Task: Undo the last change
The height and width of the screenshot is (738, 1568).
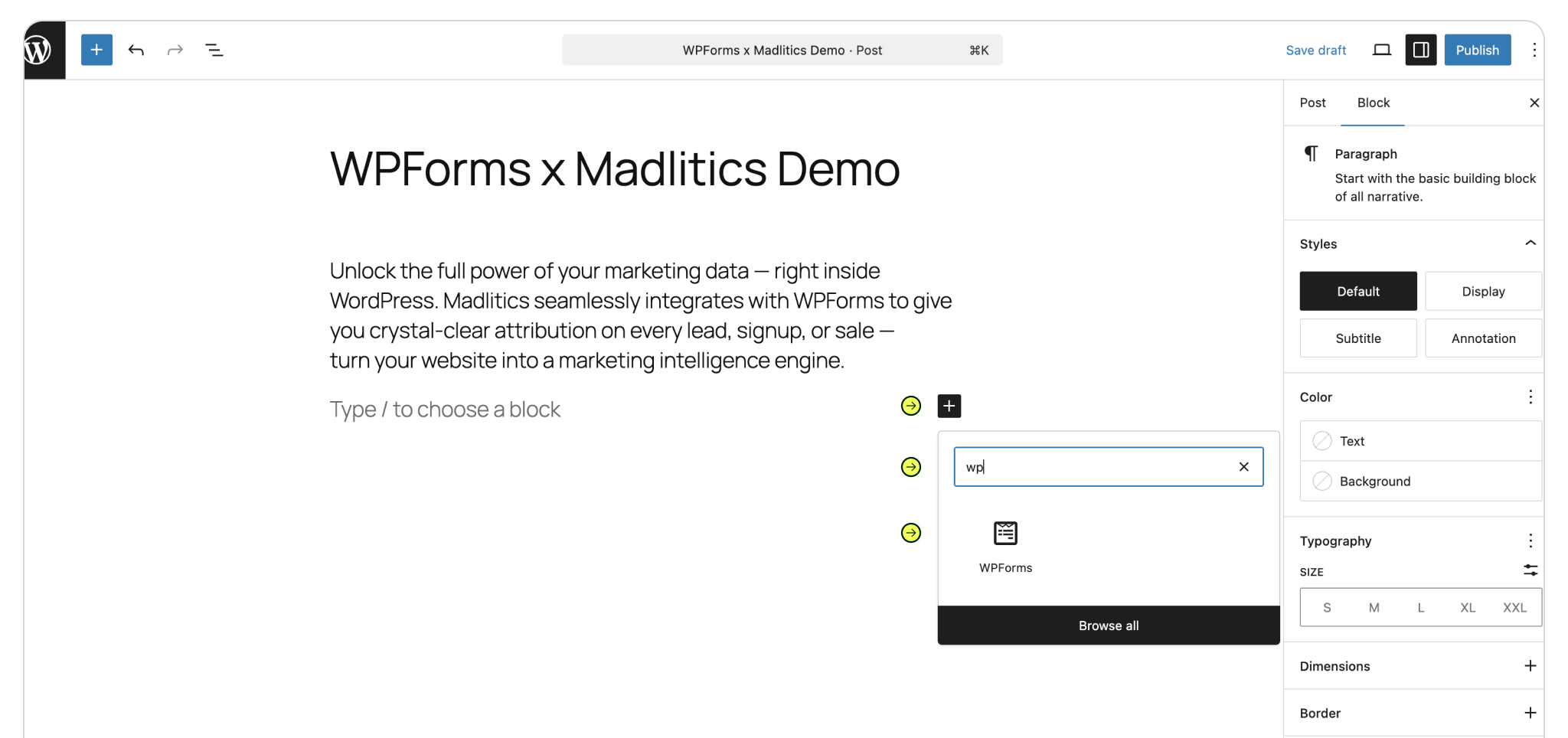Action: 136,50
